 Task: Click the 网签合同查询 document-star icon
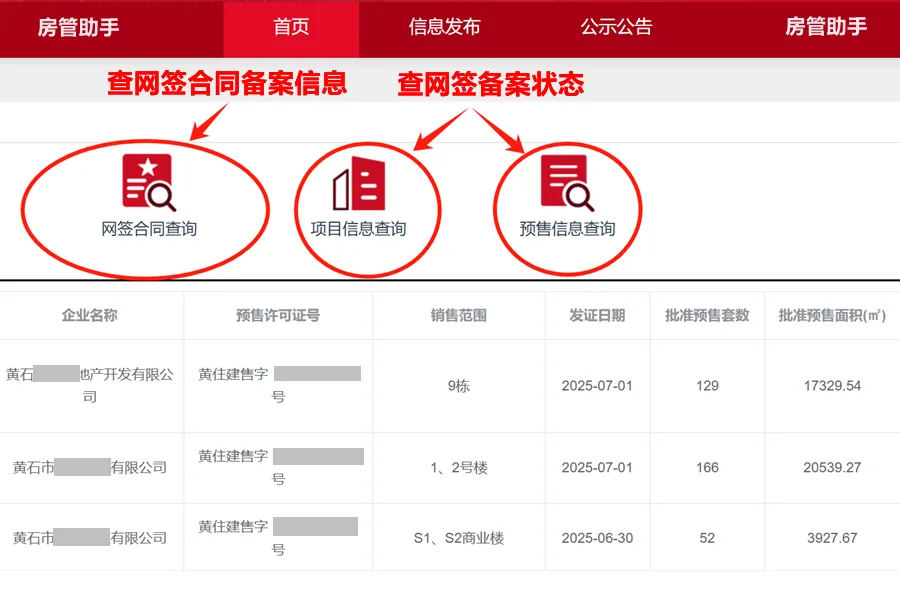pyautogui.click(x=148, y=182)
